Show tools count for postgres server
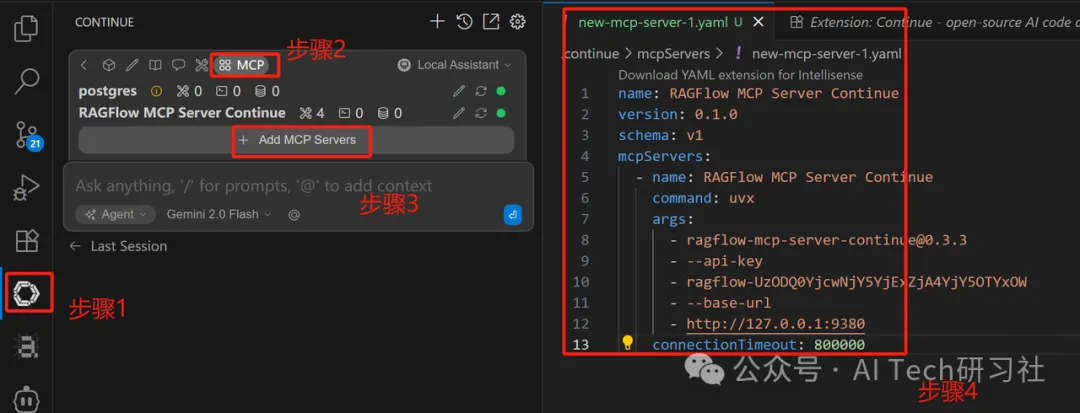 pos(189,91)
